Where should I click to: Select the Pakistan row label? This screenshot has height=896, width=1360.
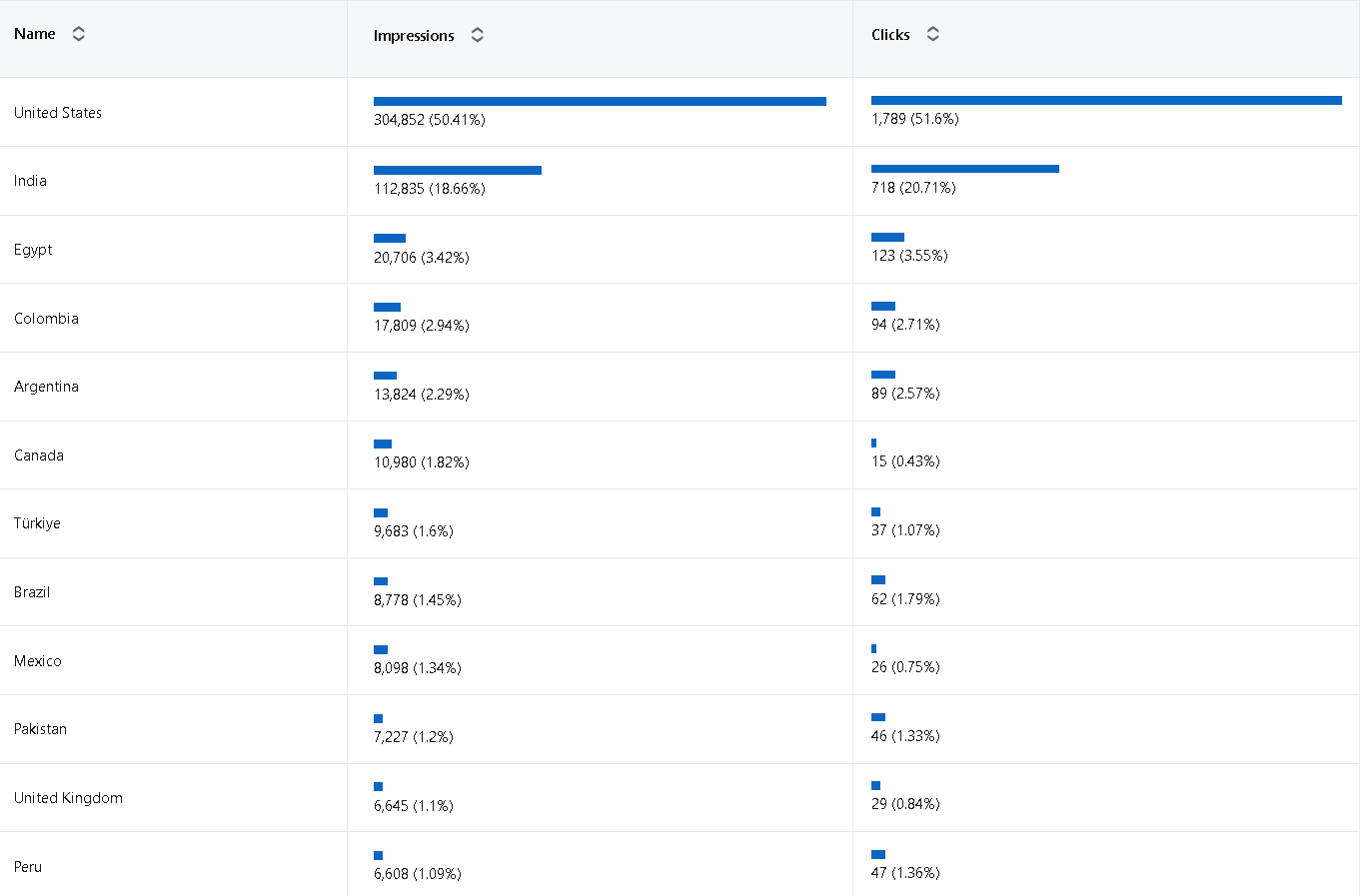pyautogui.click(x=40, y=729)
